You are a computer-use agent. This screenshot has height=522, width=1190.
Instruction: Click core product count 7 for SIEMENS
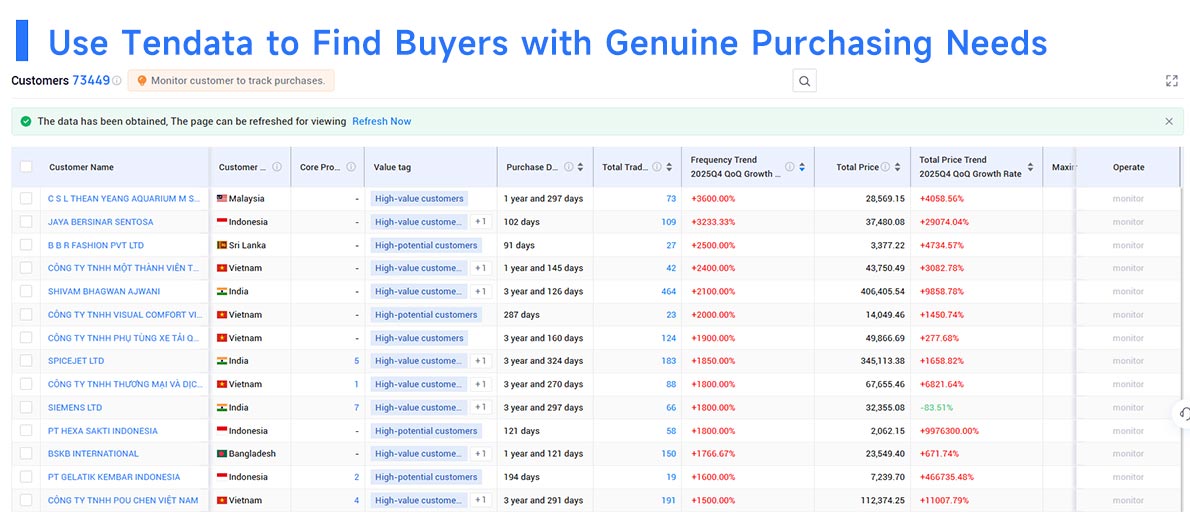tap(357, 407)
